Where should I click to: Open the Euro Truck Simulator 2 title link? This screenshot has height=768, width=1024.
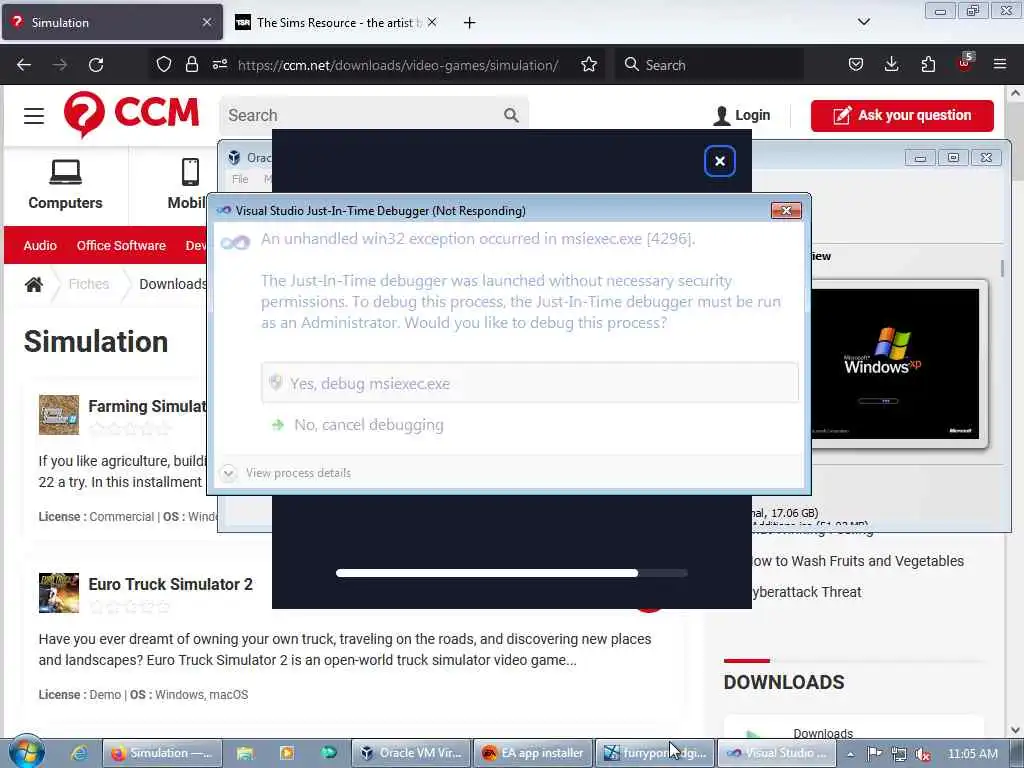[x=170, y=584]
